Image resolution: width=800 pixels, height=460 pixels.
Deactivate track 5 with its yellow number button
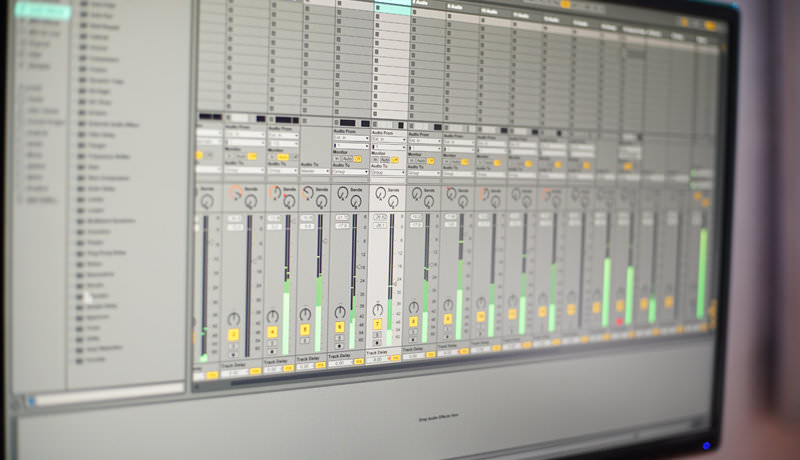[x=305, y=329]
